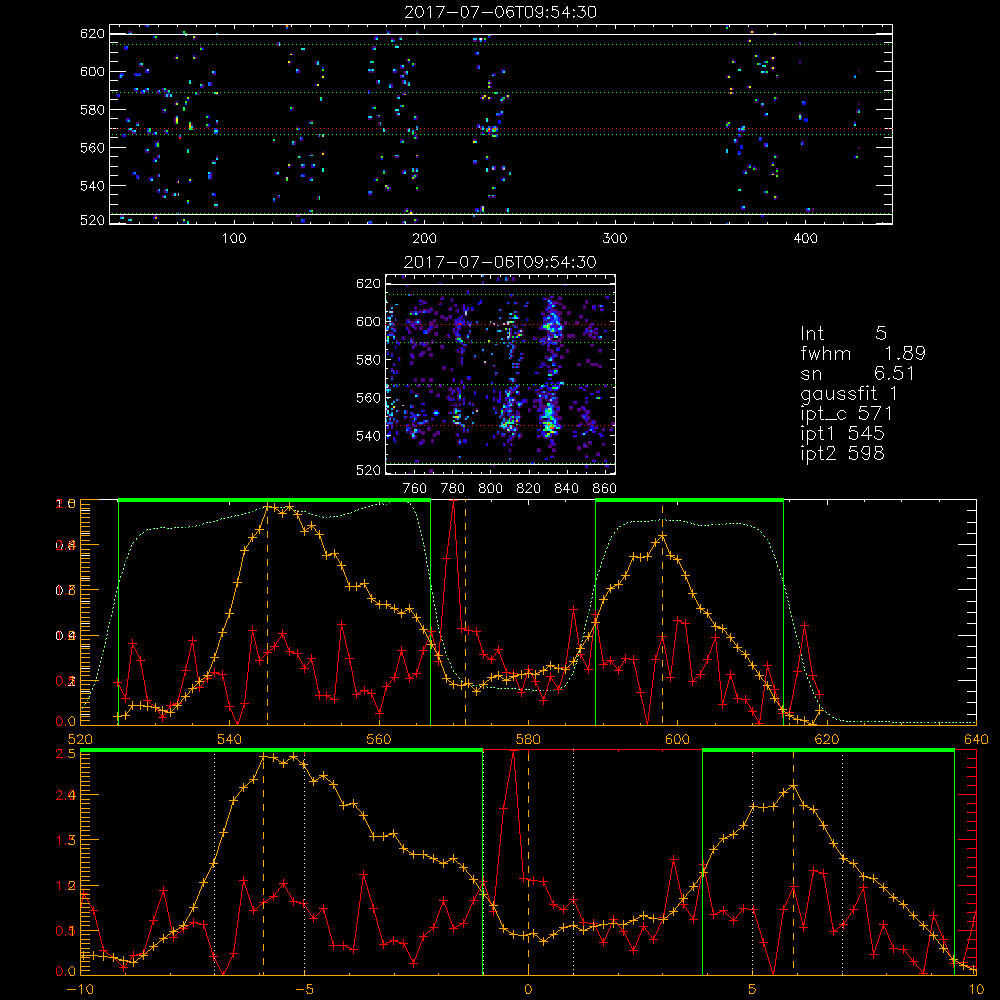This screenshot has width=1000, height=1000.
Task: Click y-axis label 560 of top spectrogram
Action: [92, 147]
